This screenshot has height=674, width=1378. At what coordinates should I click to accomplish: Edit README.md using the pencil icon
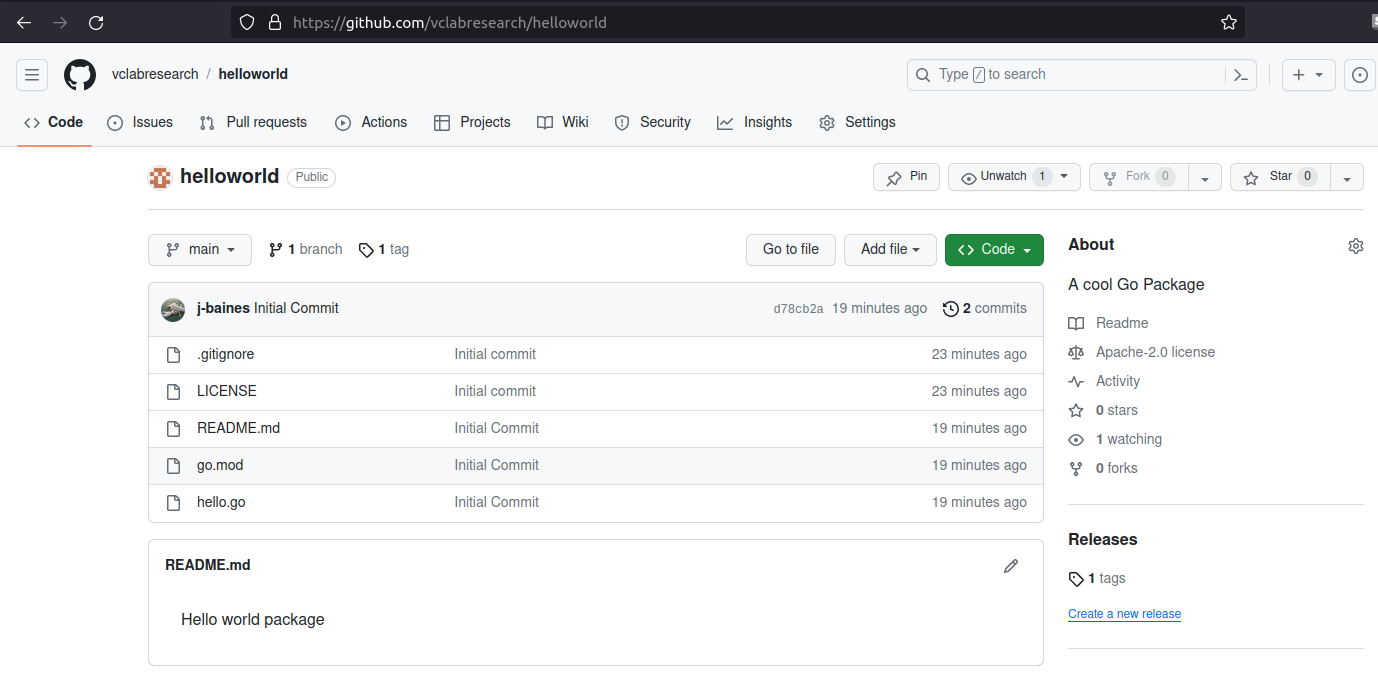point(1010,565)
